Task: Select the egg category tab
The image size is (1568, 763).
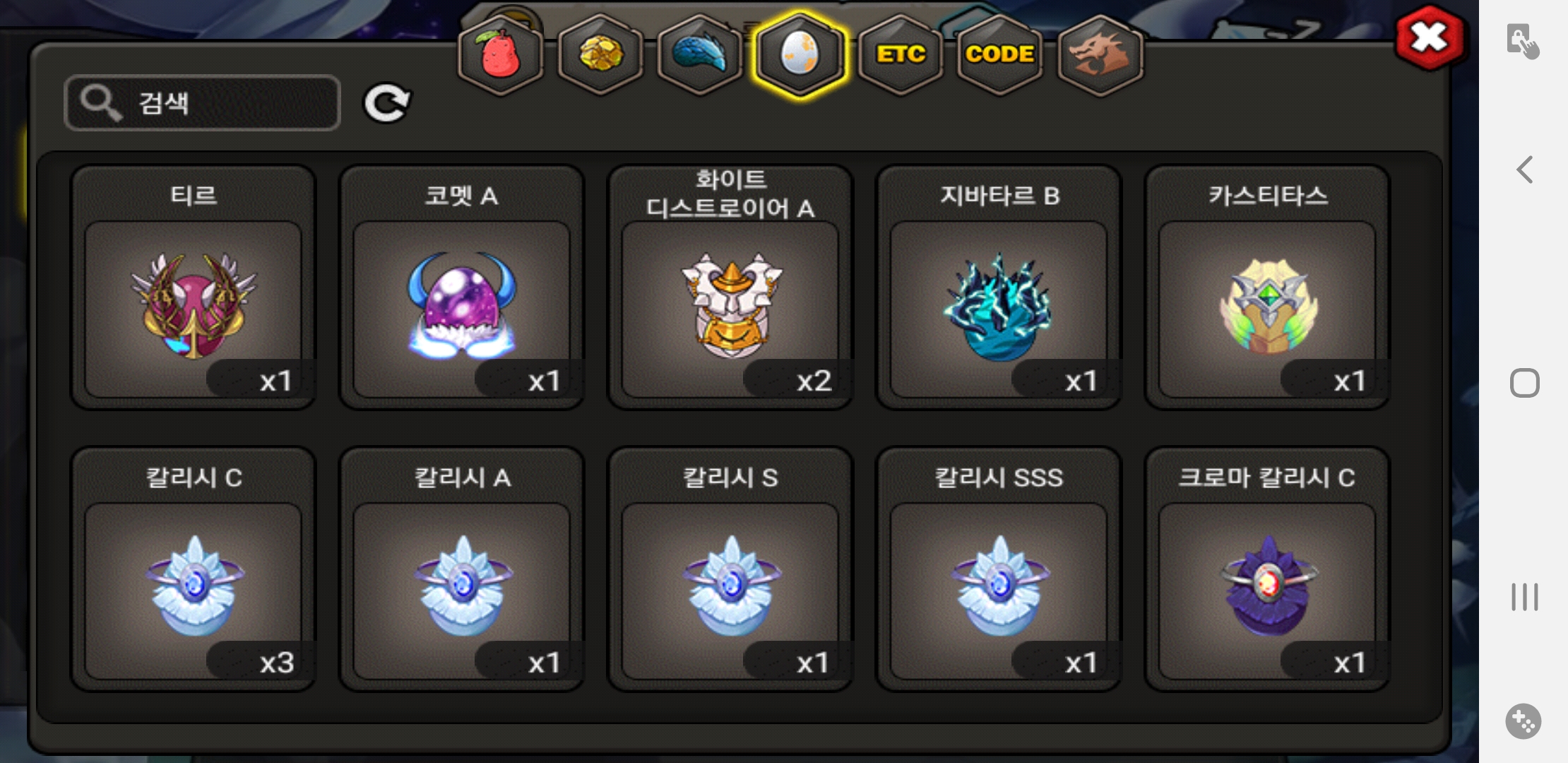Action: coord(800,55)
